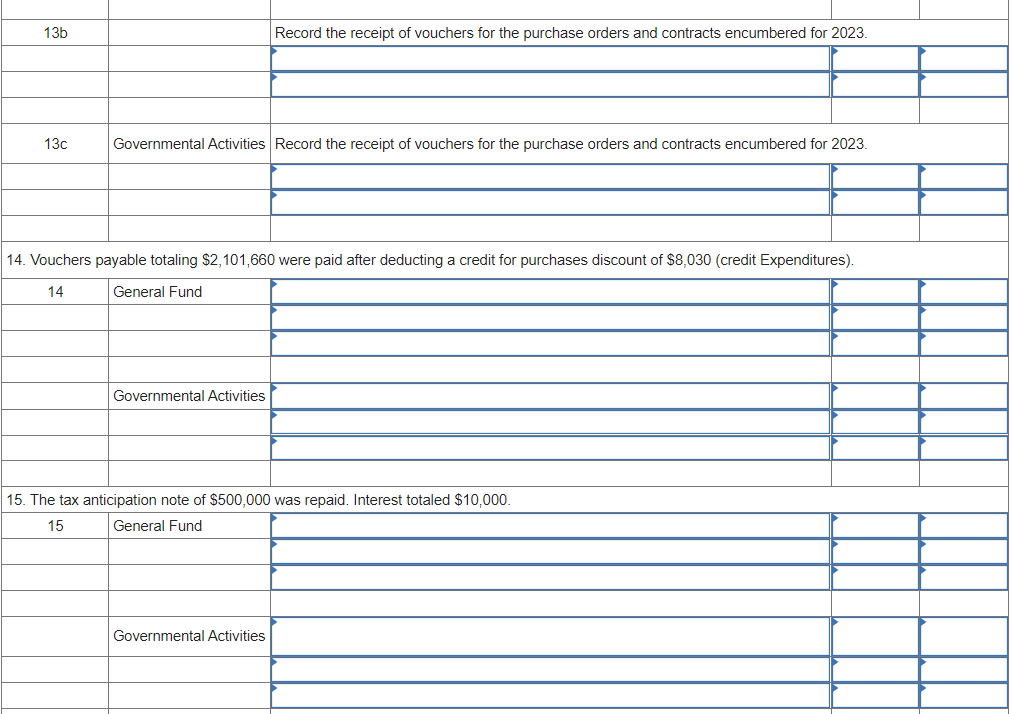This screenshot has height=714, width=1013.
Task: Open the first account dropdown for 14 General Fund
Action: coord(550,291)
